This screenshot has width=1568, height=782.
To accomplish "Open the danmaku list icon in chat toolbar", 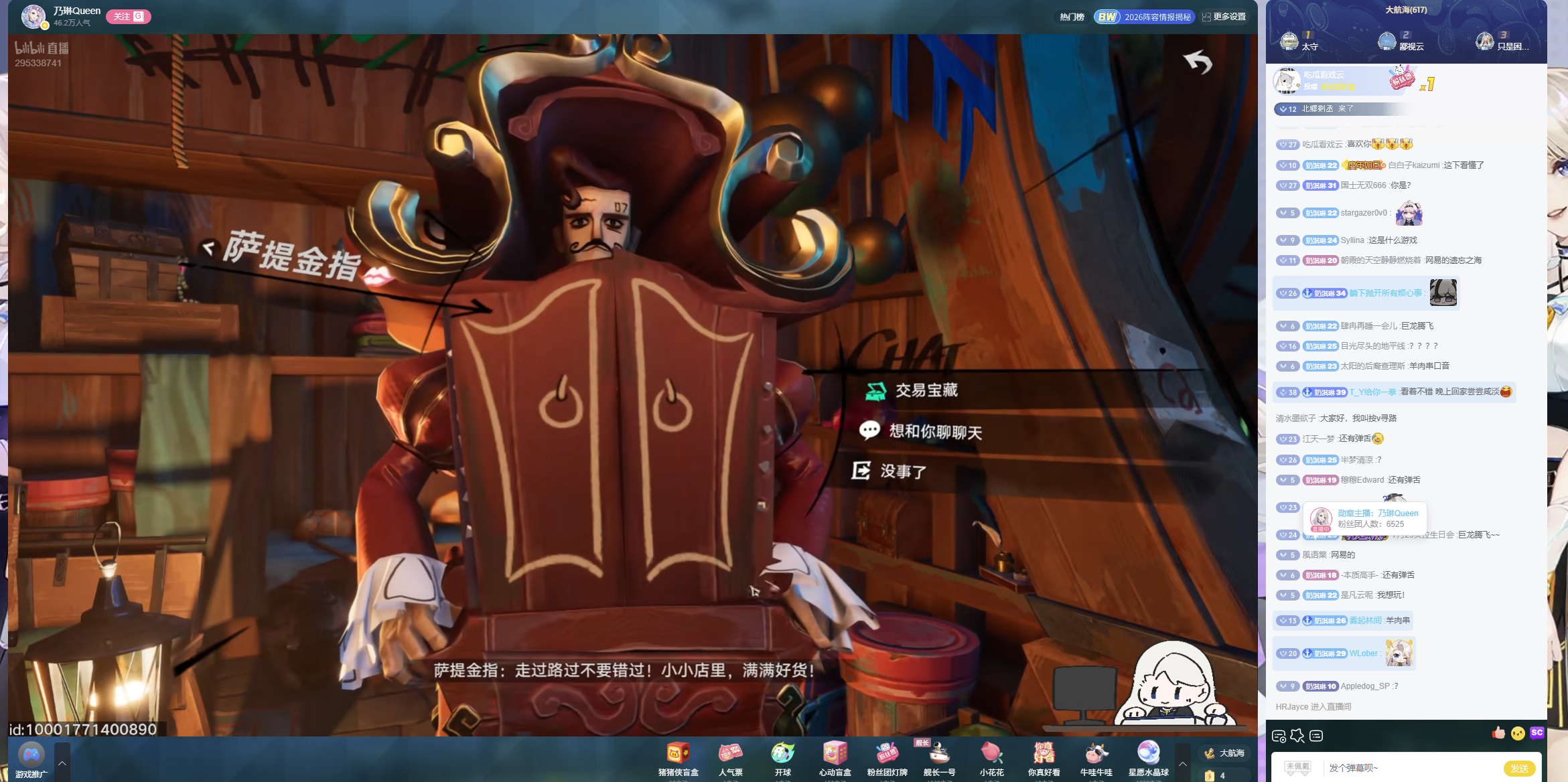I will [1316, 736].
